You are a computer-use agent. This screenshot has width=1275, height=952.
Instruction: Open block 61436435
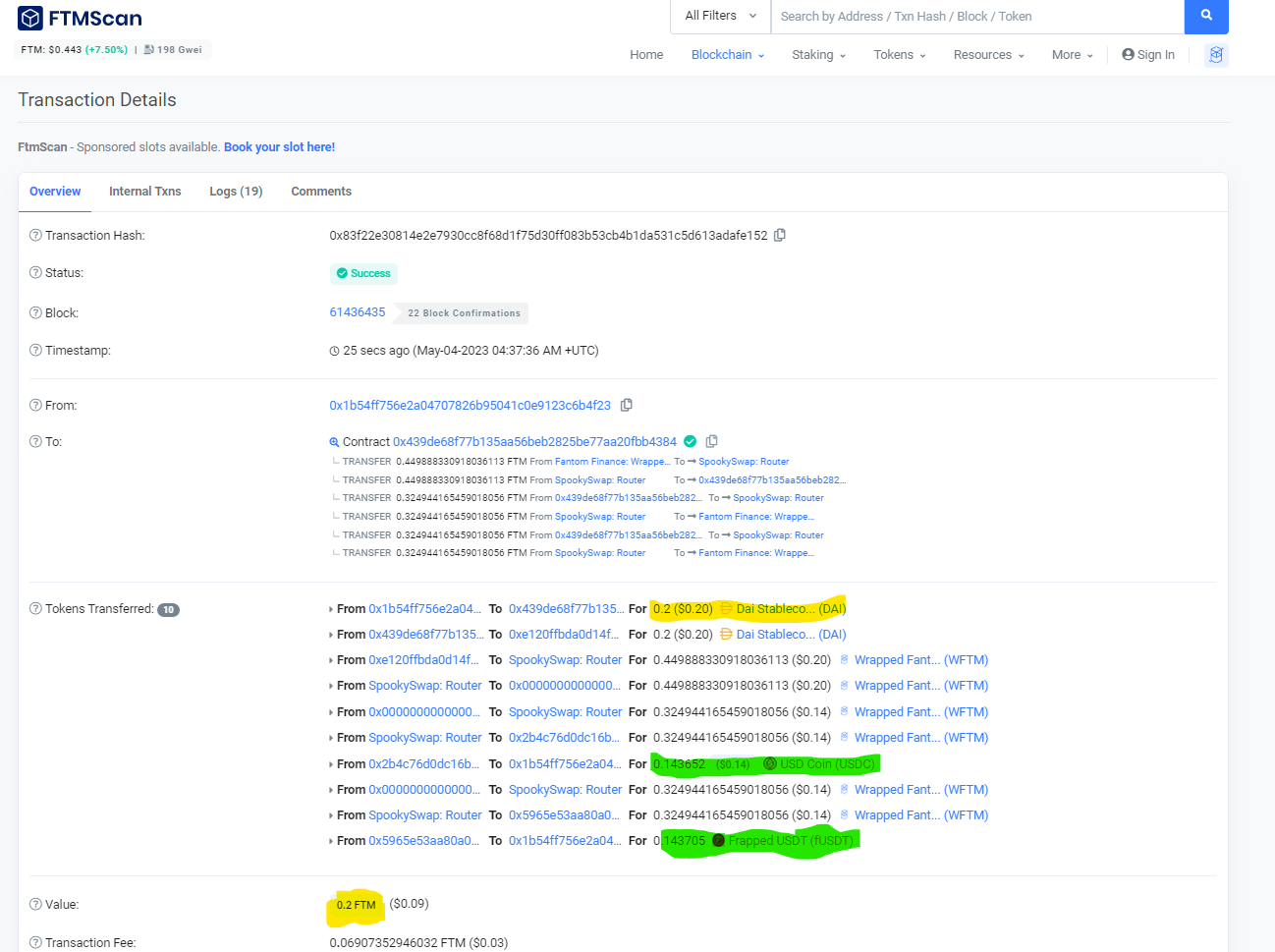(x=358, y=312)
